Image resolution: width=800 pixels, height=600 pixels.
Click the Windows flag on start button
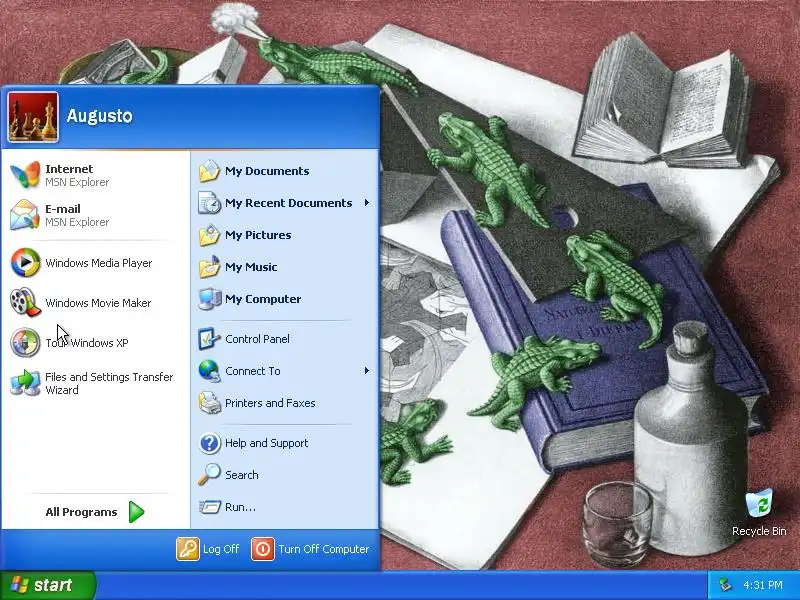(19, 585)
